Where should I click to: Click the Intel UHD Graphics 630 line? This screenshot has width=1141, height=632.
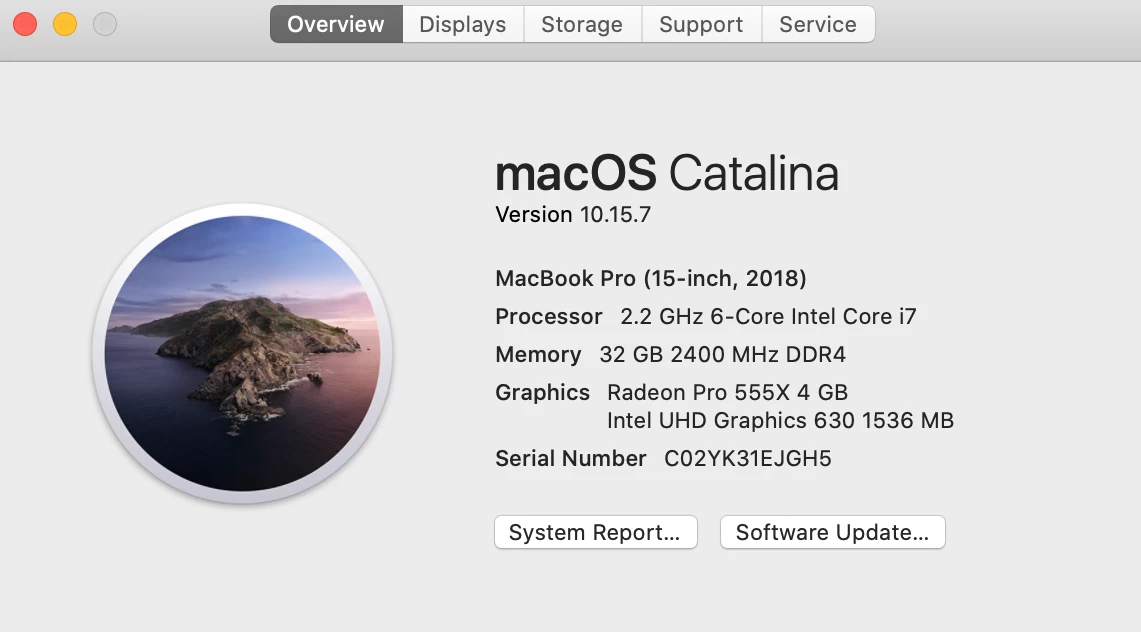click(x=780, y=421)
